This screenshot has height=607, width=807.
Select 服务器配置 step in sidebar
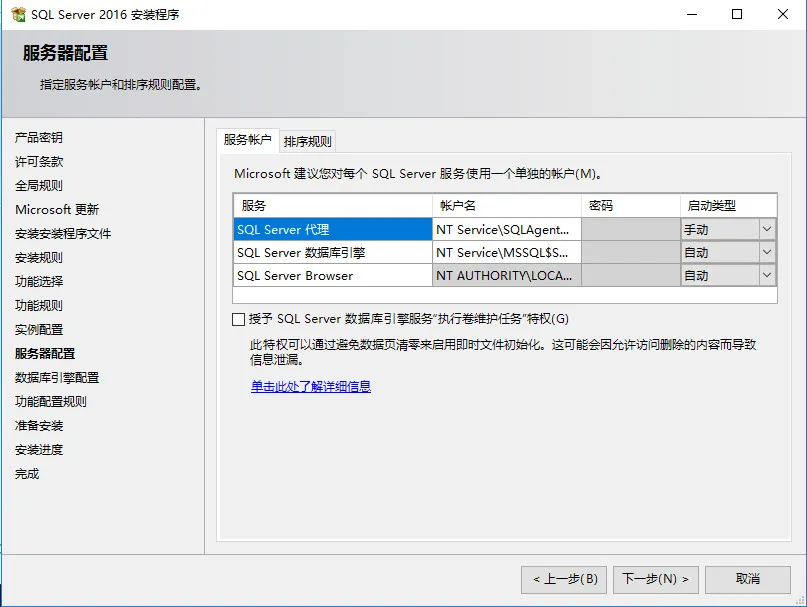(x=45, y=354)
